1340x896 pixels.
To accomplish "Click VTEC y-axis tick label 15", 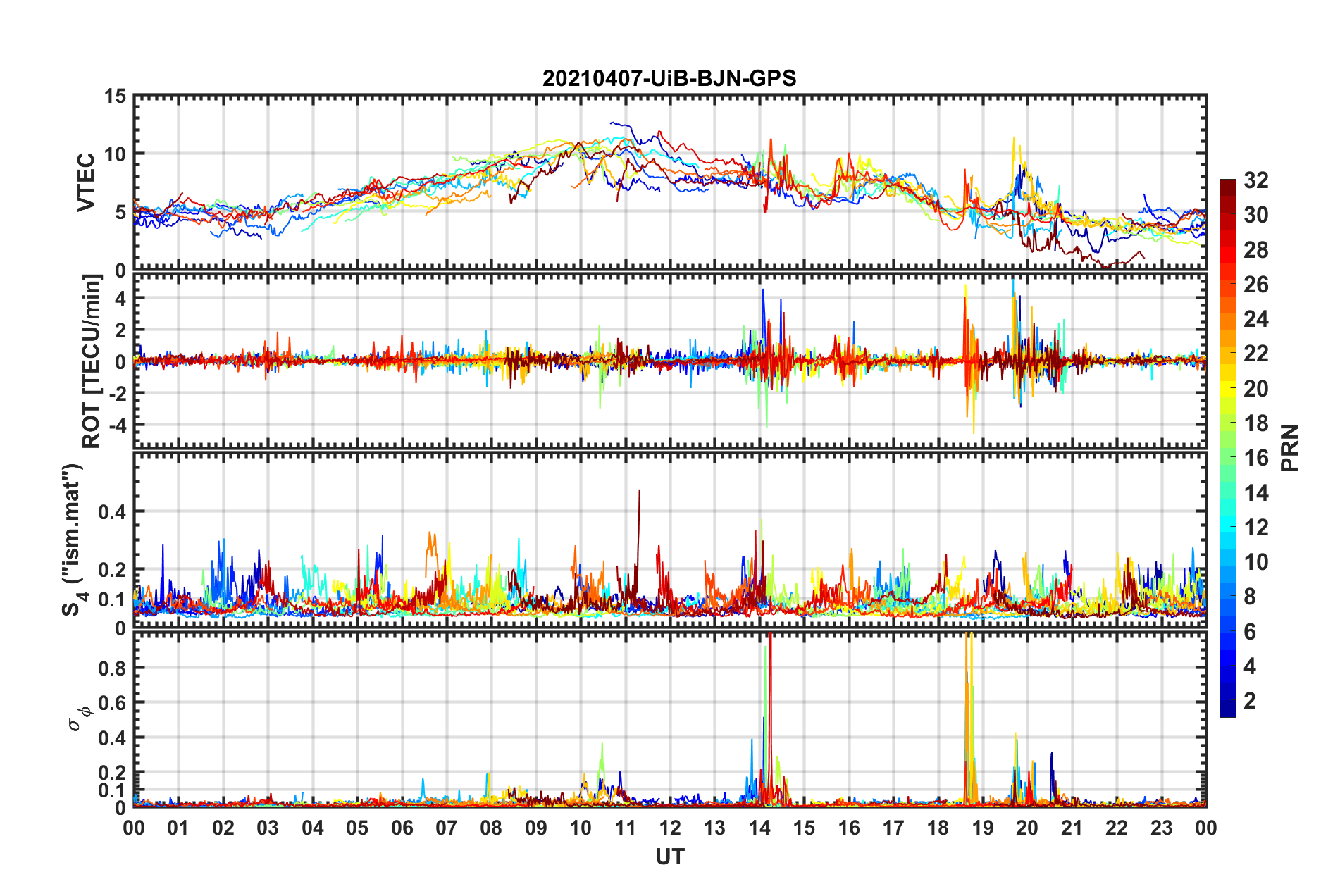I will click(x=115, y=97).
